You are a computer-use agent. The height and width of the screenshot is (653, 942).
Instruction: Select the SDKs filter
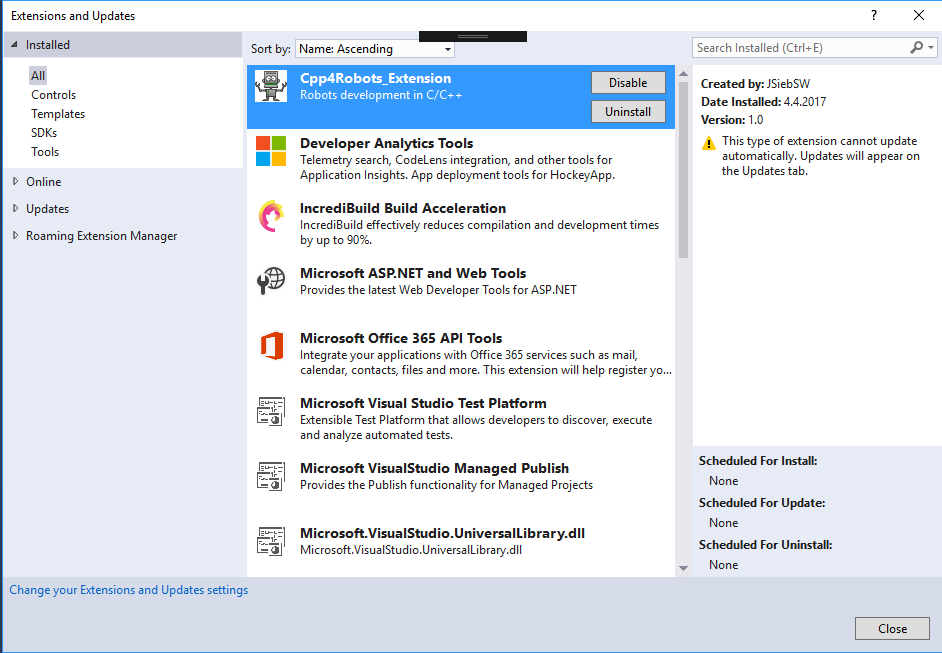44,133
